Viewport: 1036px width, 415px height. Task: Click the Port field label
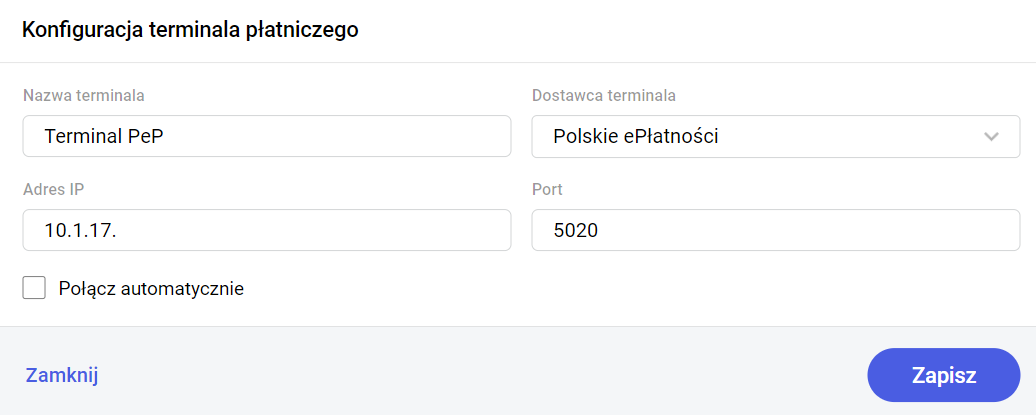coord(547,189)
